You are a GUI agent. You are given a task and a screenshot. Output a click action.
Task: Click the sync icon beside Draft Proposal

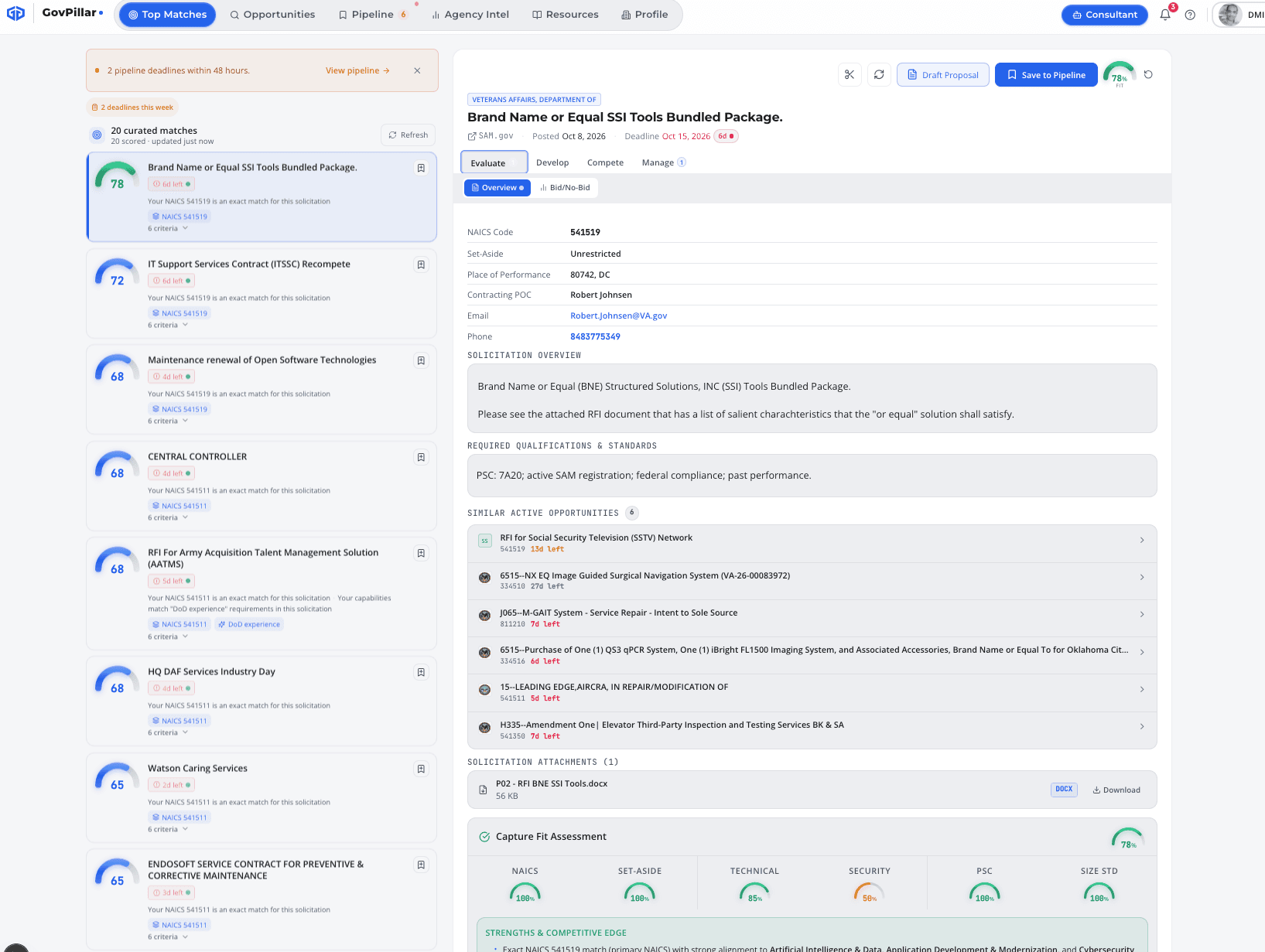(879, 75)
